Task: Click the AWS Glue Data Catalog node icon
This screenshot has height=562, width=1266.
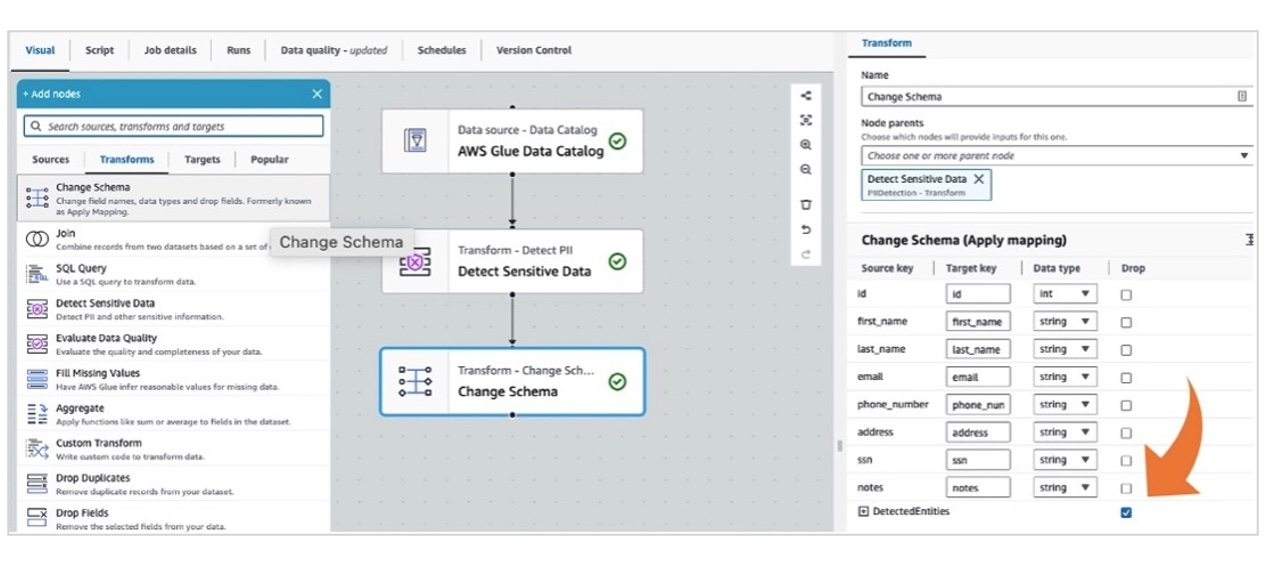Action: 415,141
